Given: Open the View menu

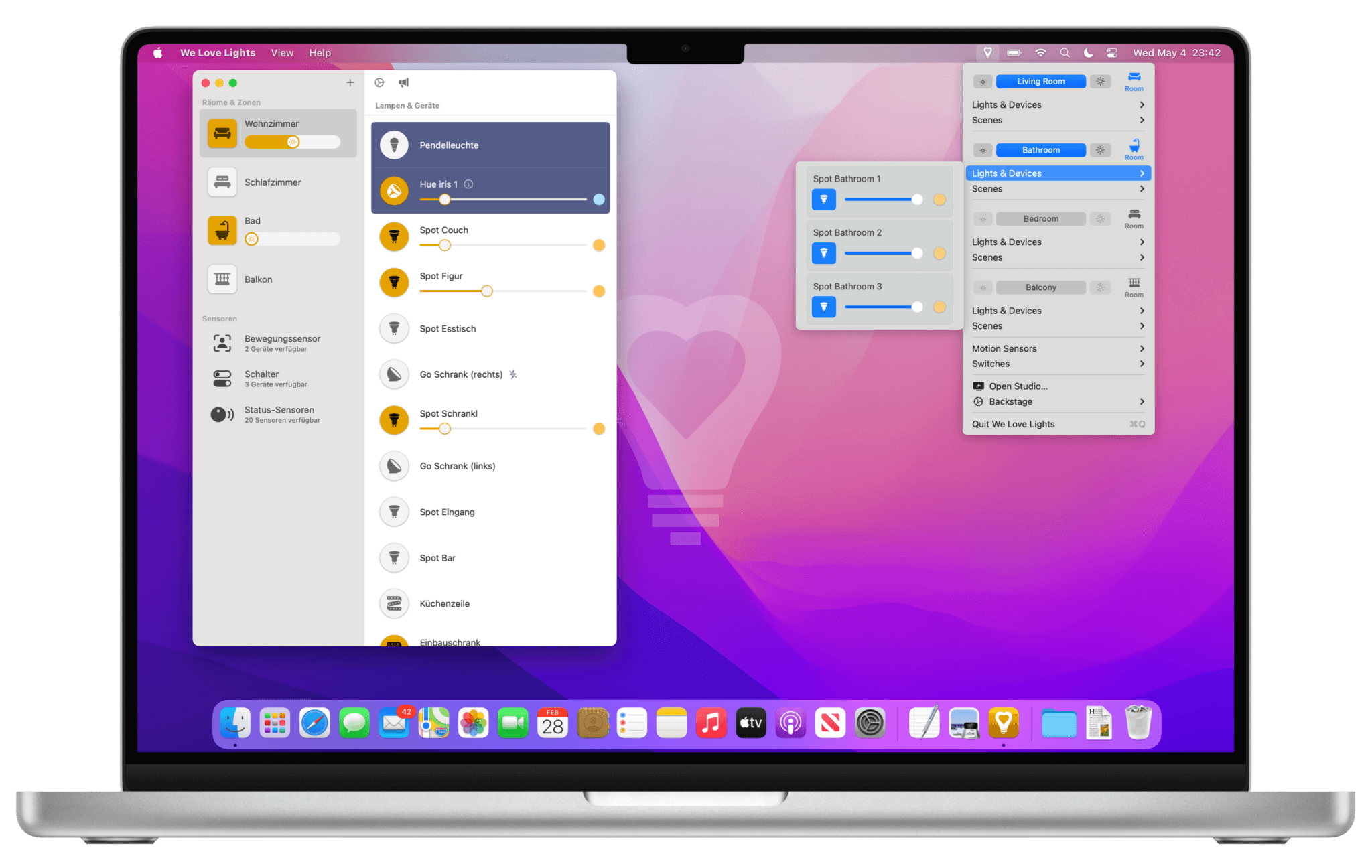Looking at the screenshot, I should coord(282,52).
